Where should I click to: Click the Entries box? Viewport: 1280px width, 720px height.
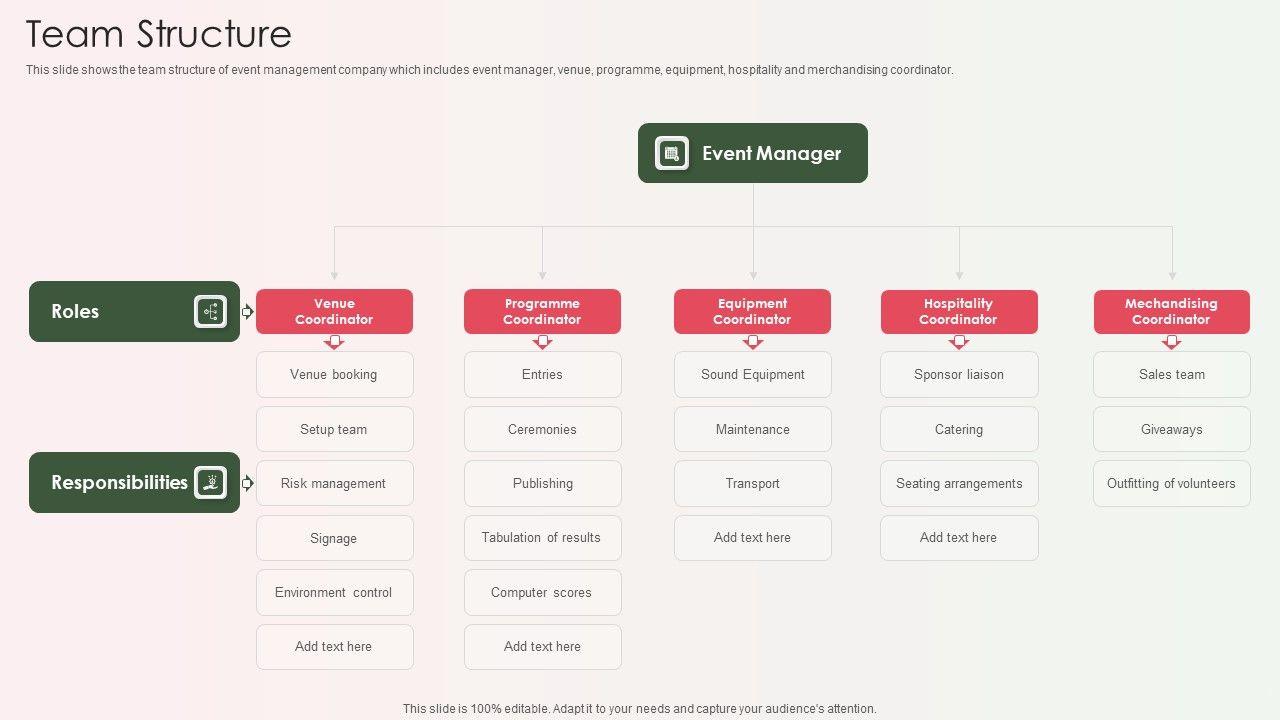pyautogui.click(x=542, y=375)
